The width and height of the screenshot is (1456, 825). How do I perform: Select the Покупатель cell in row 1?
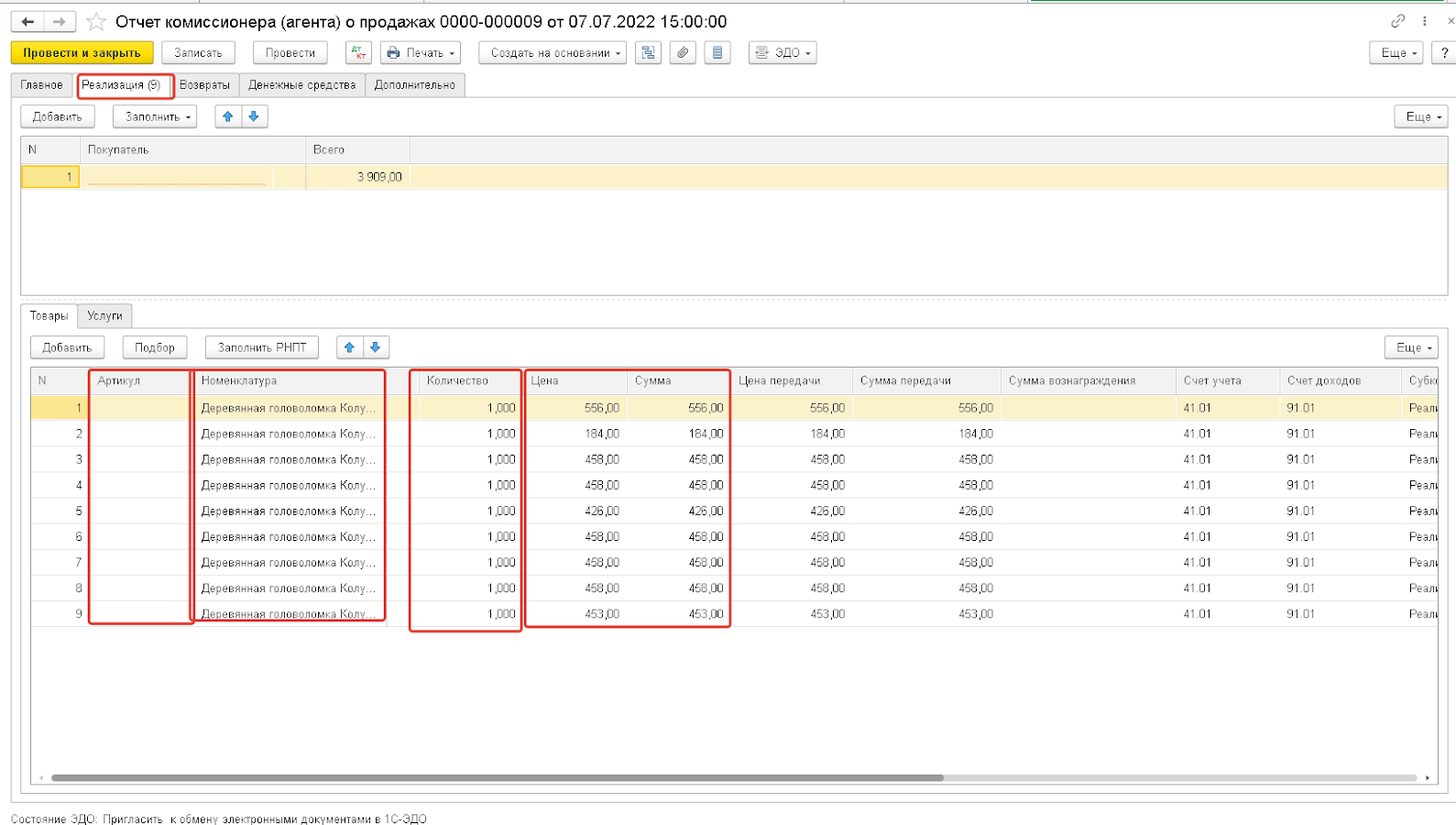[x=177, y=177]
